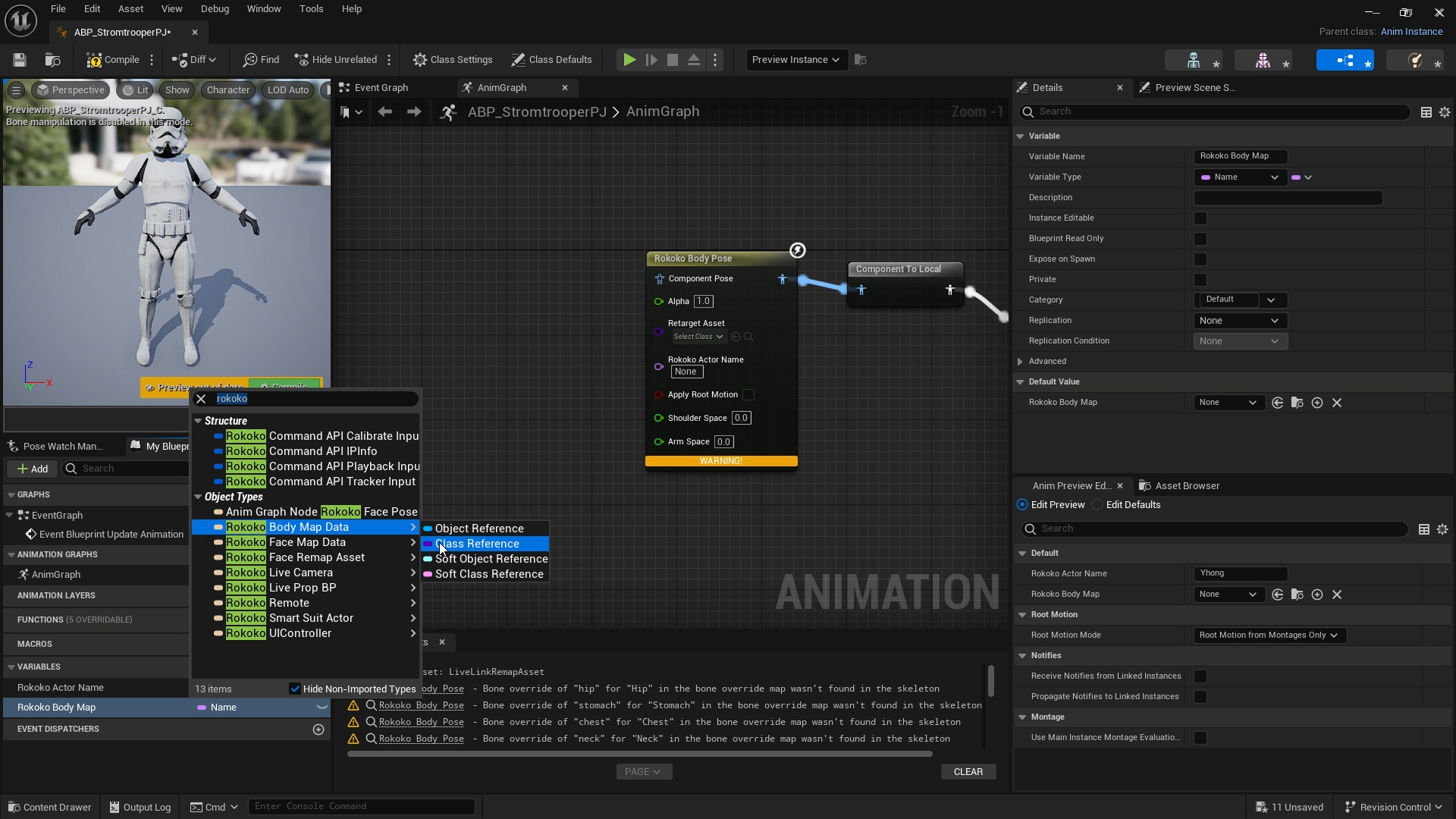Open Class Settings
1456x819 pixels.
coord(453,60)
